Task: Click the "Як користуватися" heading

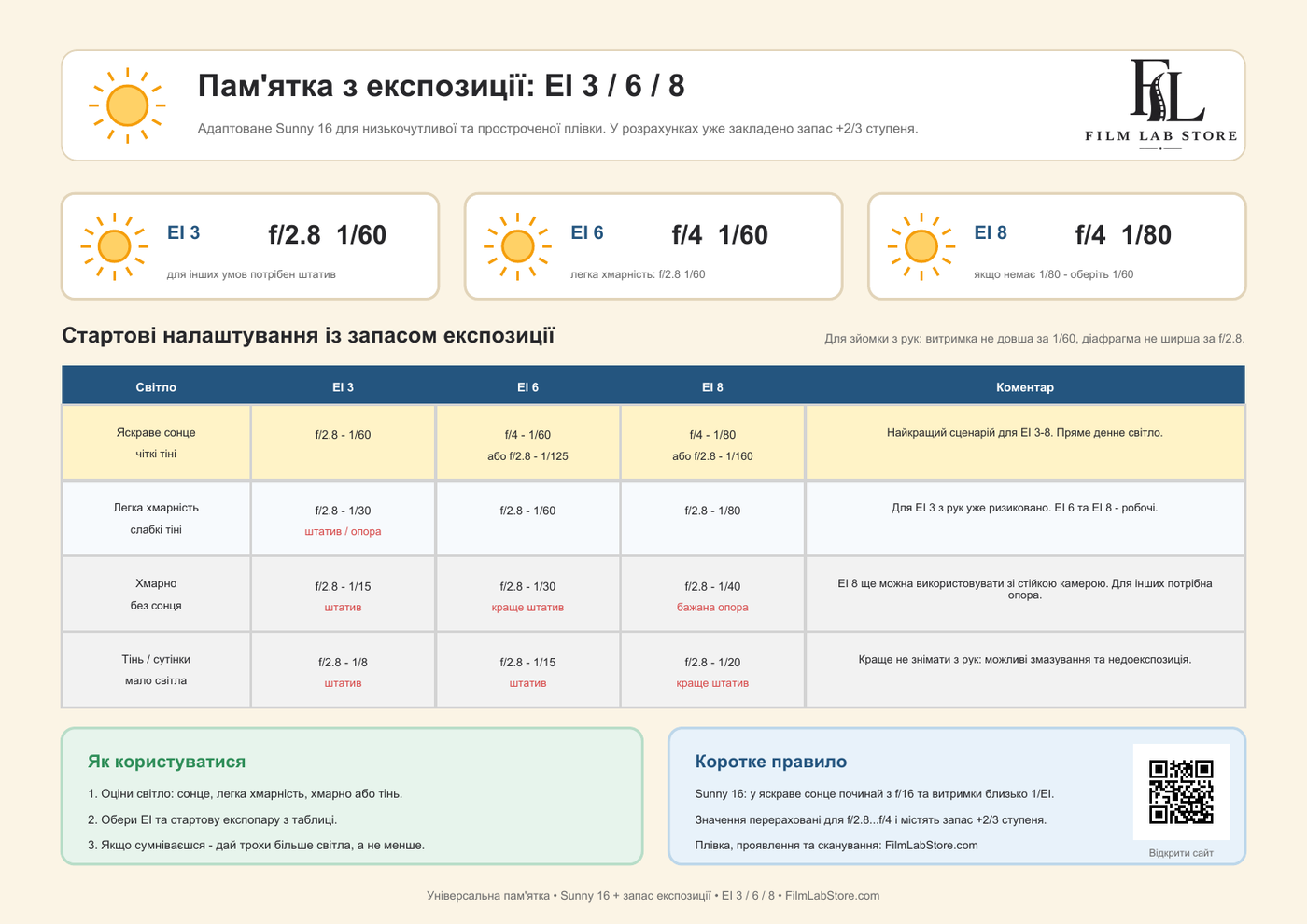Action: click(167, 762)
